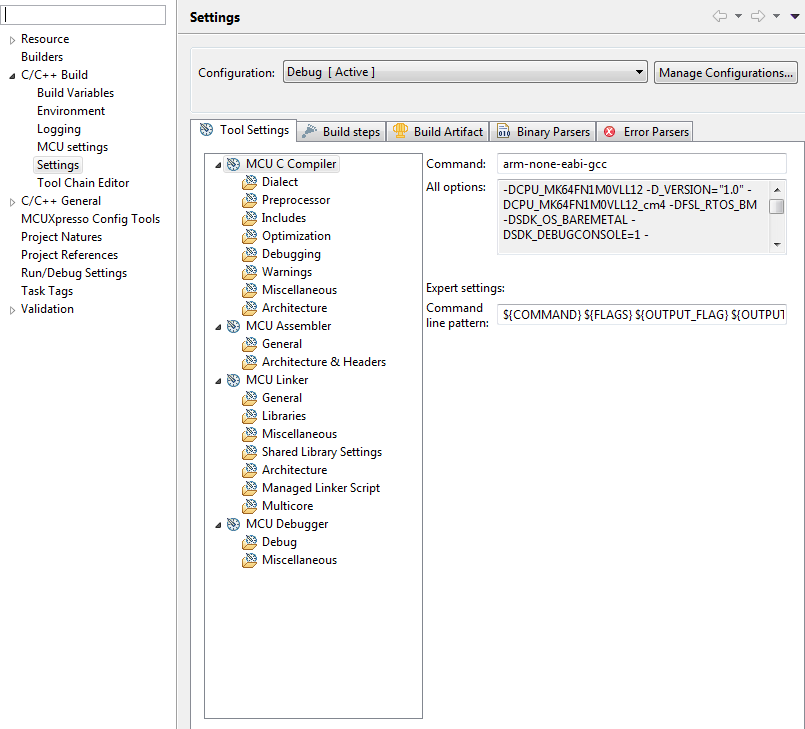
Task: Click the All options scroll up arrow
Action: (777, 190)
